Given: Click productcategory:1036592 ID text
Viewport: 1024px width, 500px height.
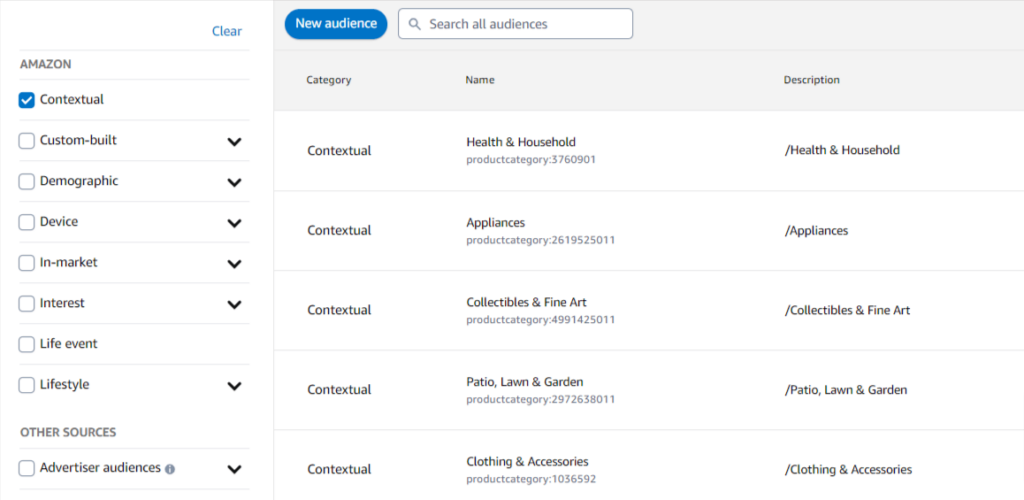Looking at the screenshot, I should click(531, 479).
